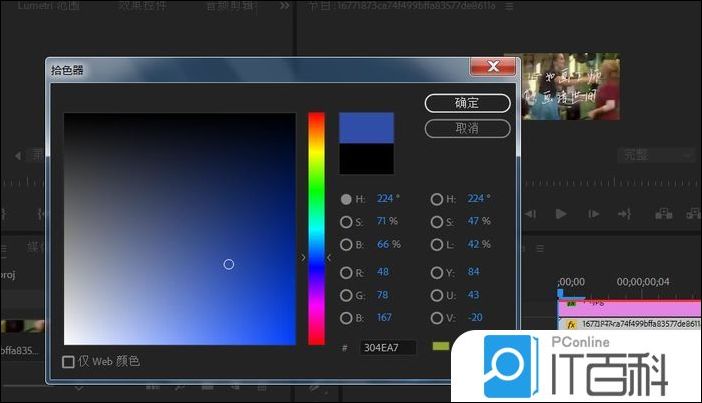Click the blue timeline playhead

click(560, 293)
